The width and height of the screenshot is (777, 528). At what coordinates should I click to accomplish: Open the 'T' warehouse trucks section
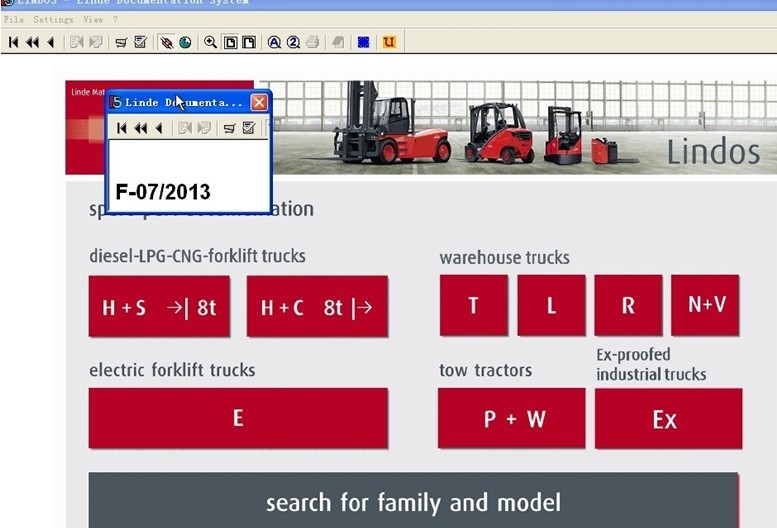tap(474, 305)
